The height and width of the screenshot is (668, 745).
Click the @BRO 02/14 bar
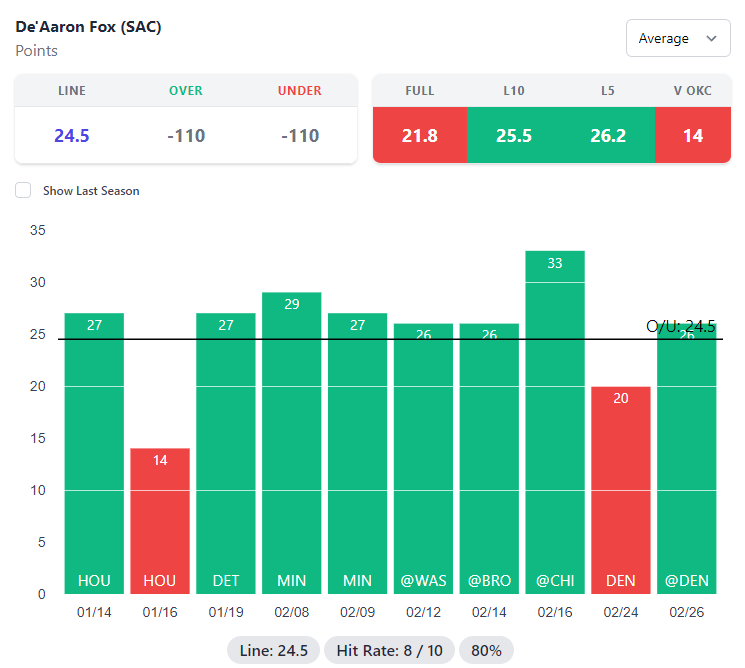pos(489,458)
